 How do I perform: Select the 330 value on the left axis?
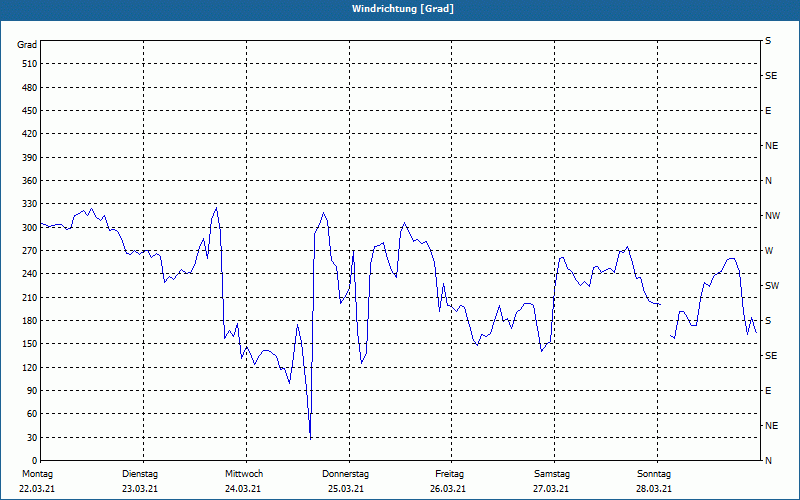[30, 204]
